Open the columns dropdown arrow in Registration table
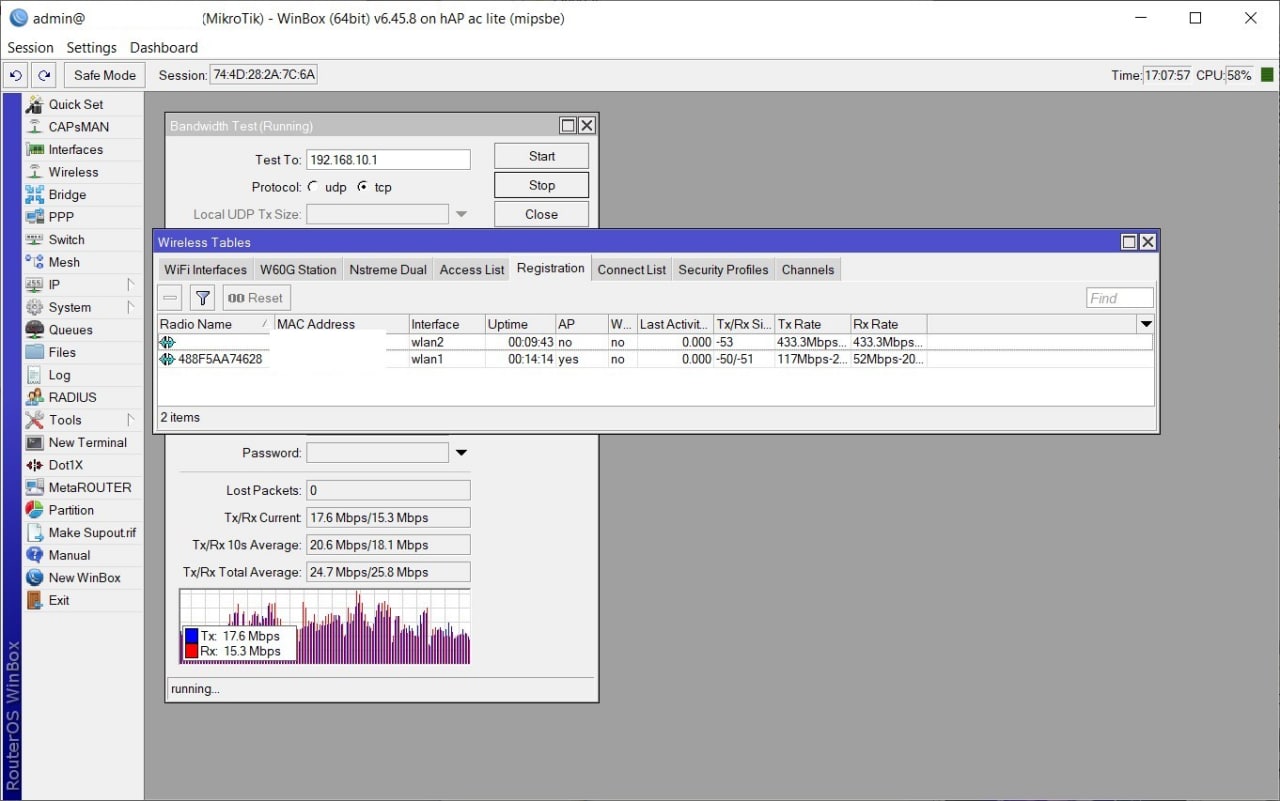Viewport: 1280px width, 801px height. [x=1146, y=324]
